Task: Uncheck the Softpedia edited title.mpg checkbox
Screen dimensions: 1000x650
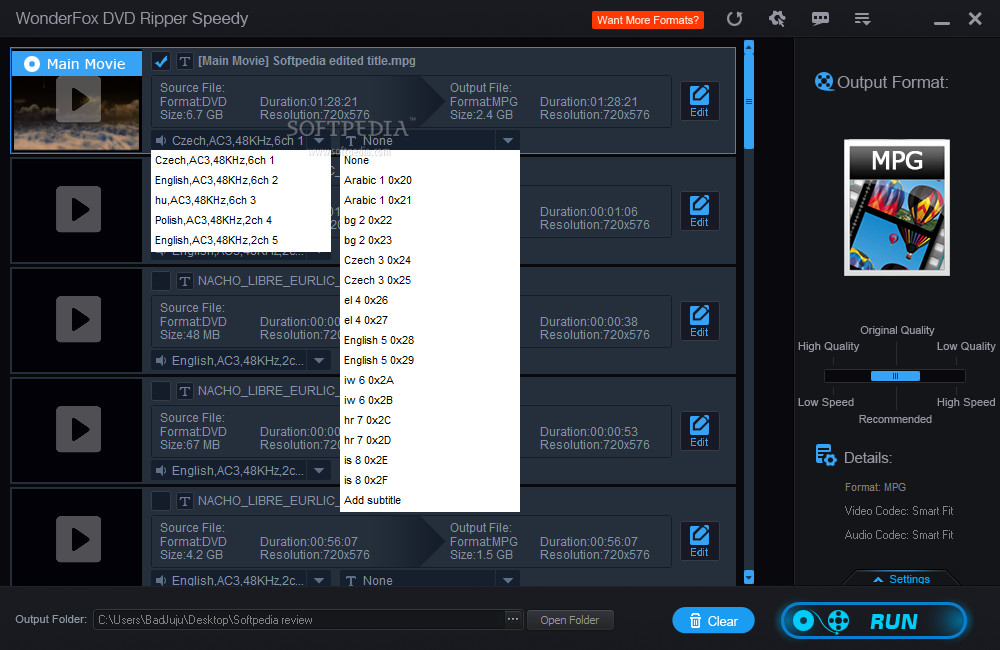Action: 161,61
